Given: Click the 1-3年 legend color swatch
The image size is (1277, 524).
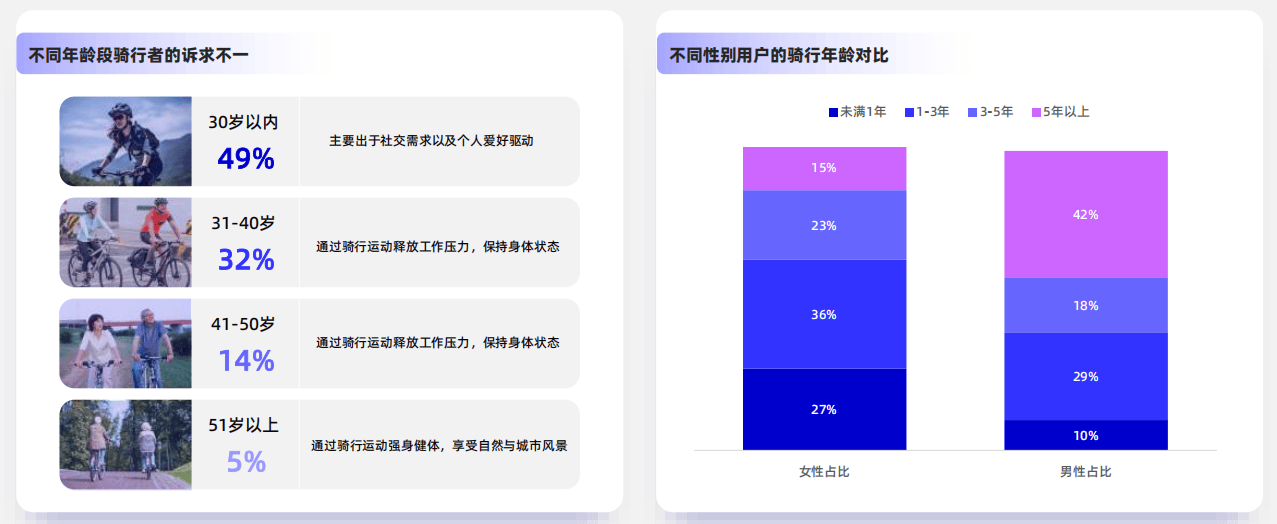Looking at the screenshot, I should point(910,112).
